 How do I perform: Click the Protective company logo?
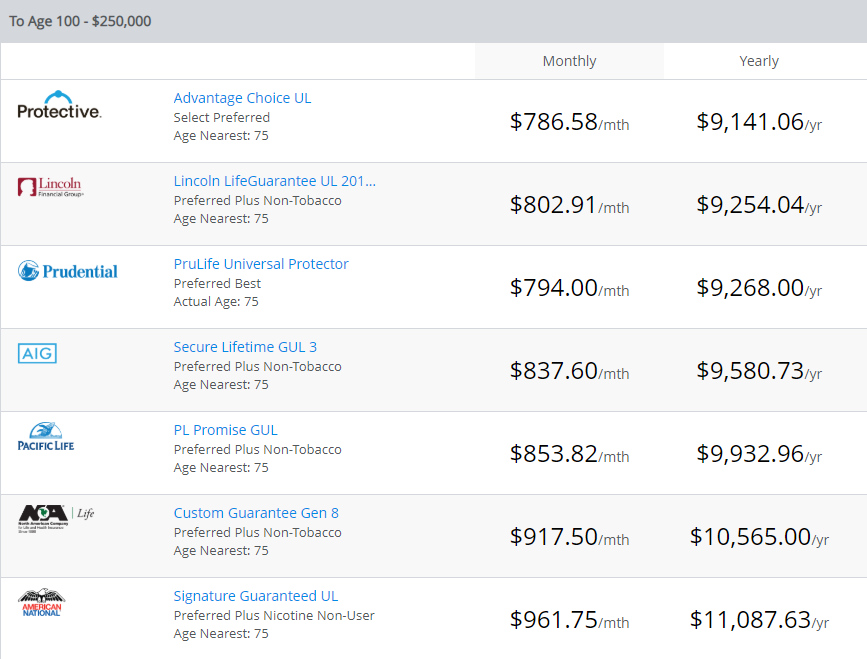click(x=59, y=106)
